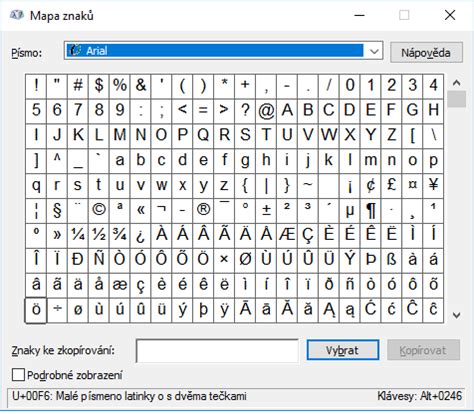Click the scrollbar down arrow

456,315
